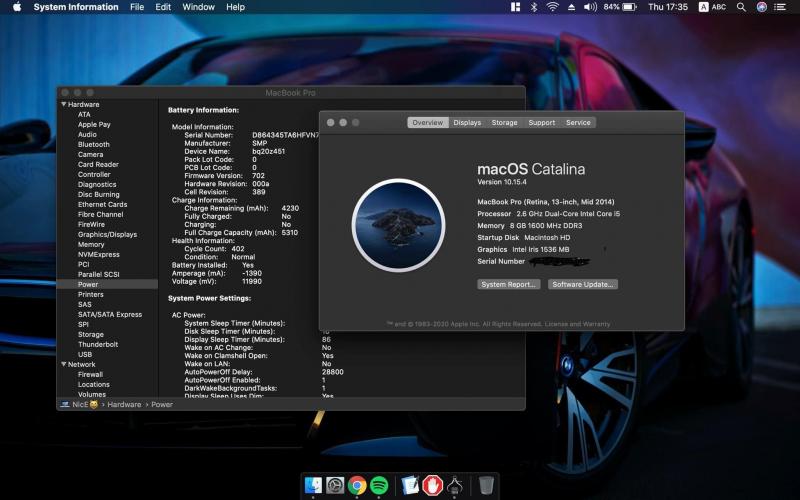Select Printers in the sidebar
This screenshot has height=500, width=800.
(x=90, y=294)
